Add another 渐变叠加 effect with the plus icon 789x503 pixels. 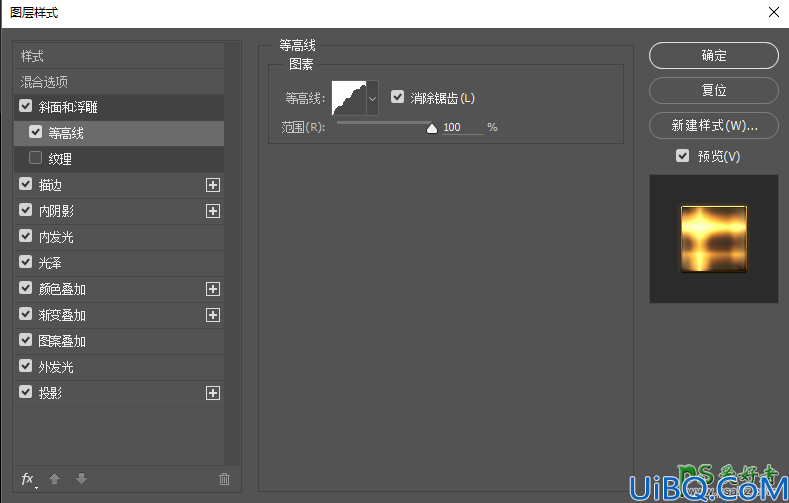point(213,315)
